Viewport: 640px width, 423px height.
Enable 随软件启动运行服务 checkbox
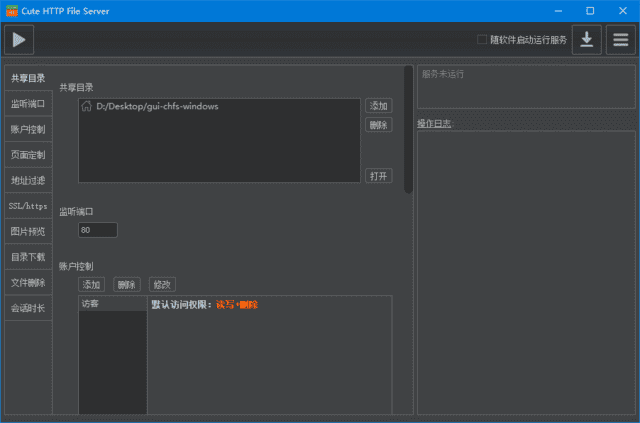pyautogui.click(x=482, y=40)
